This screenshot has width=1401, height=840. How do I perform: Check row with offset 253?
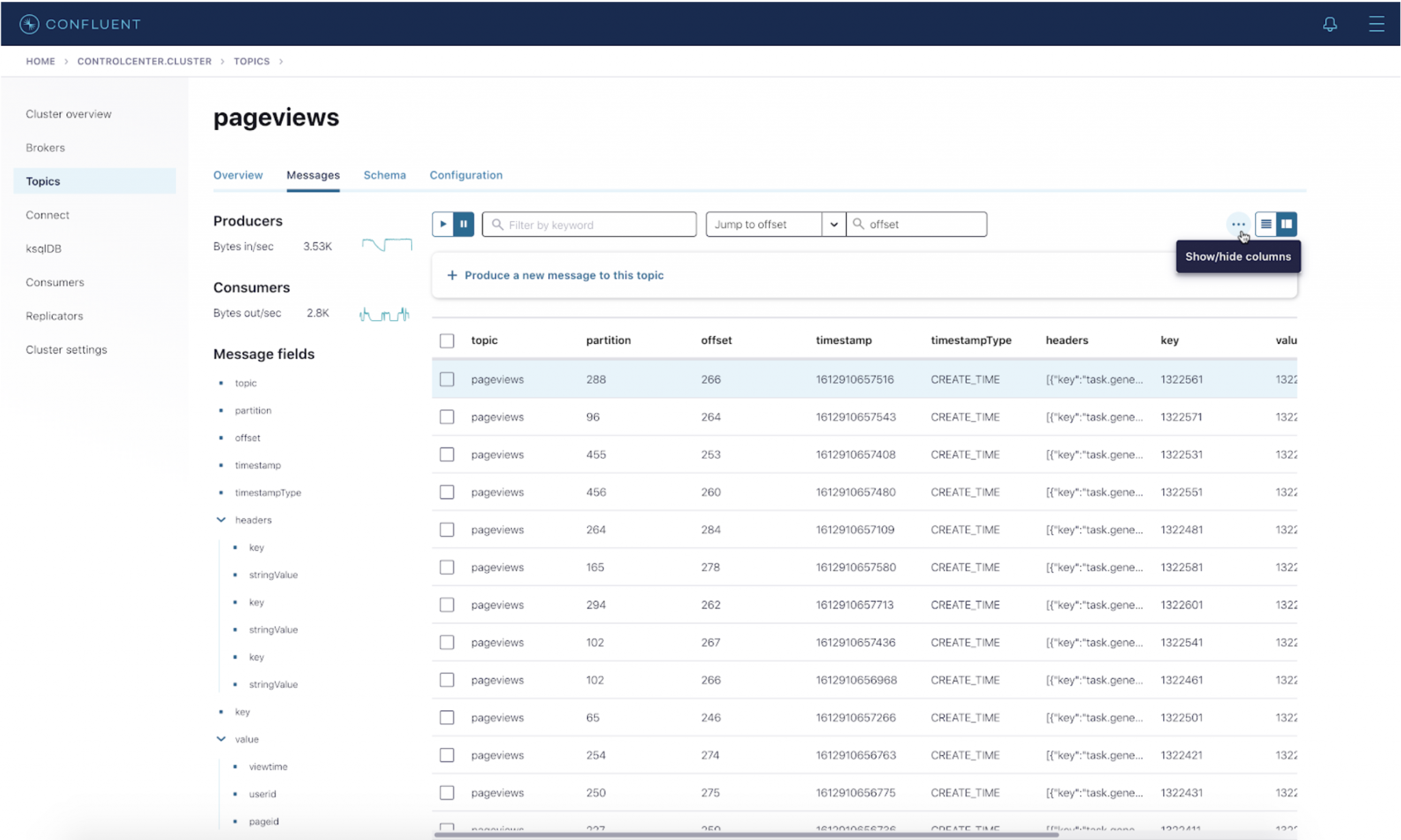[447, 454]
